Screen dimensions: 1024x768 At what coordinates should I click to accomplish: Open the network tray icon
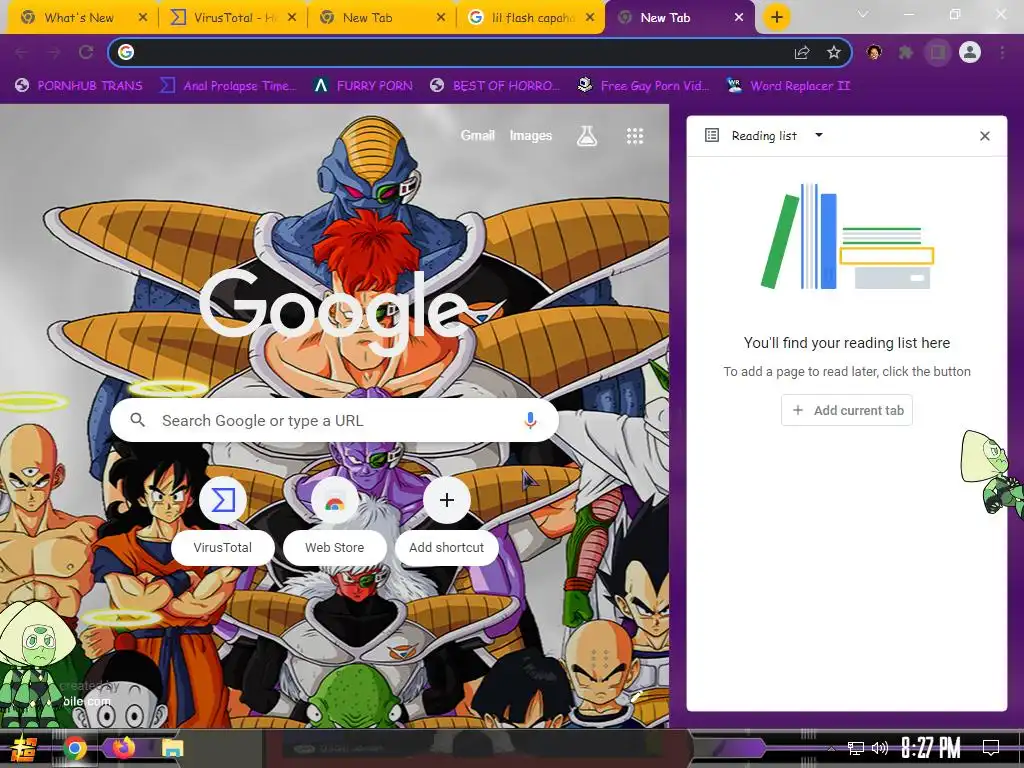click(x=856, y=748)
